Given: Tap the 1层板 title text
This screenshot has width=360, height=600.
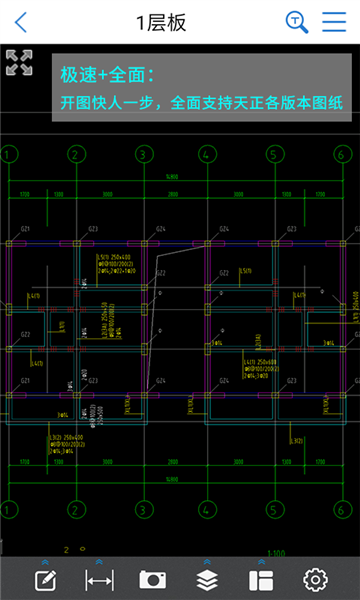Looking at the screenshot, I should point(161,23).
